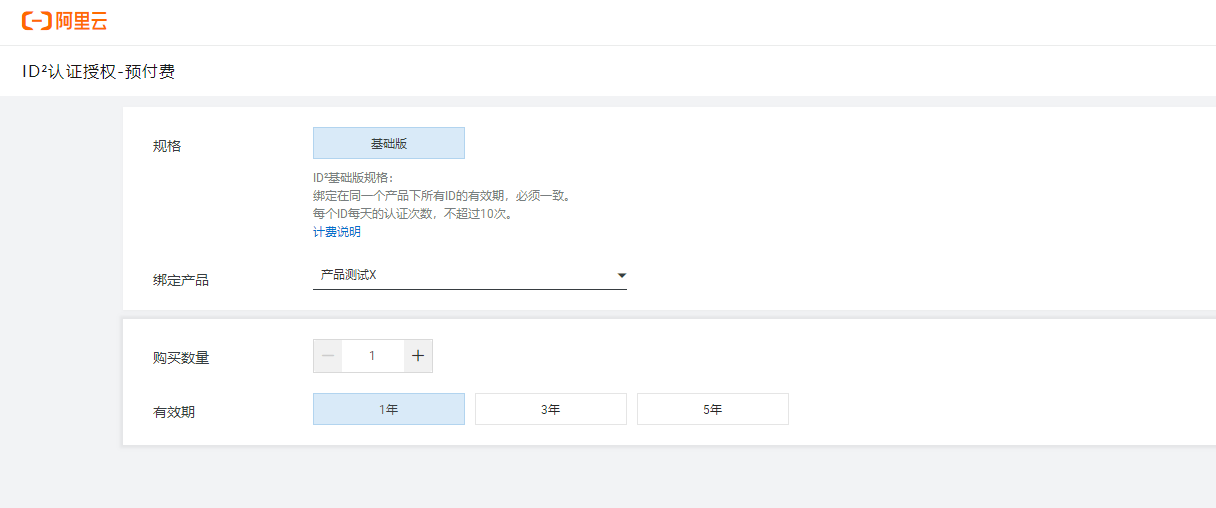The width and height of the screenshot is (1216, 508).
Task: Choose the 1年 validity period
Action: (389, 409)
